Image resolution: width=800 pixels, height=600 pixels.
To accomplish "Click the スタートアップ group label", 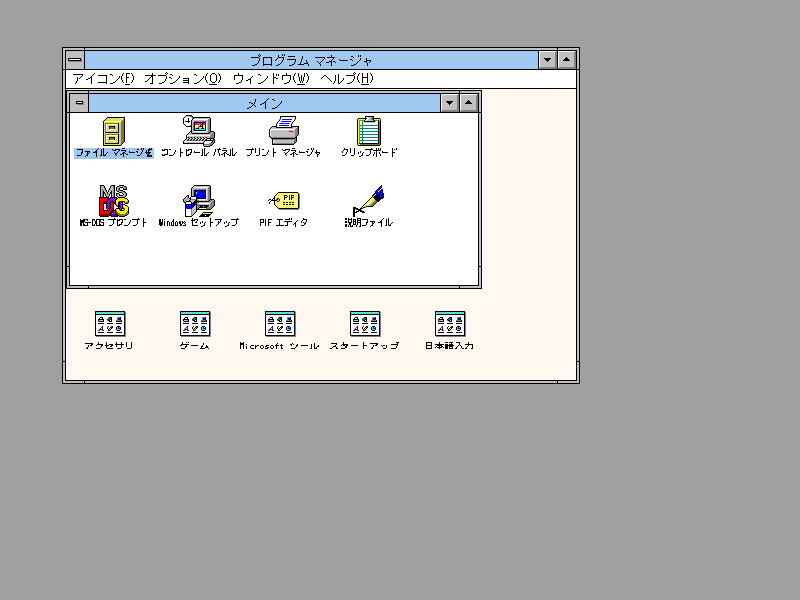I will coord(364,346).
